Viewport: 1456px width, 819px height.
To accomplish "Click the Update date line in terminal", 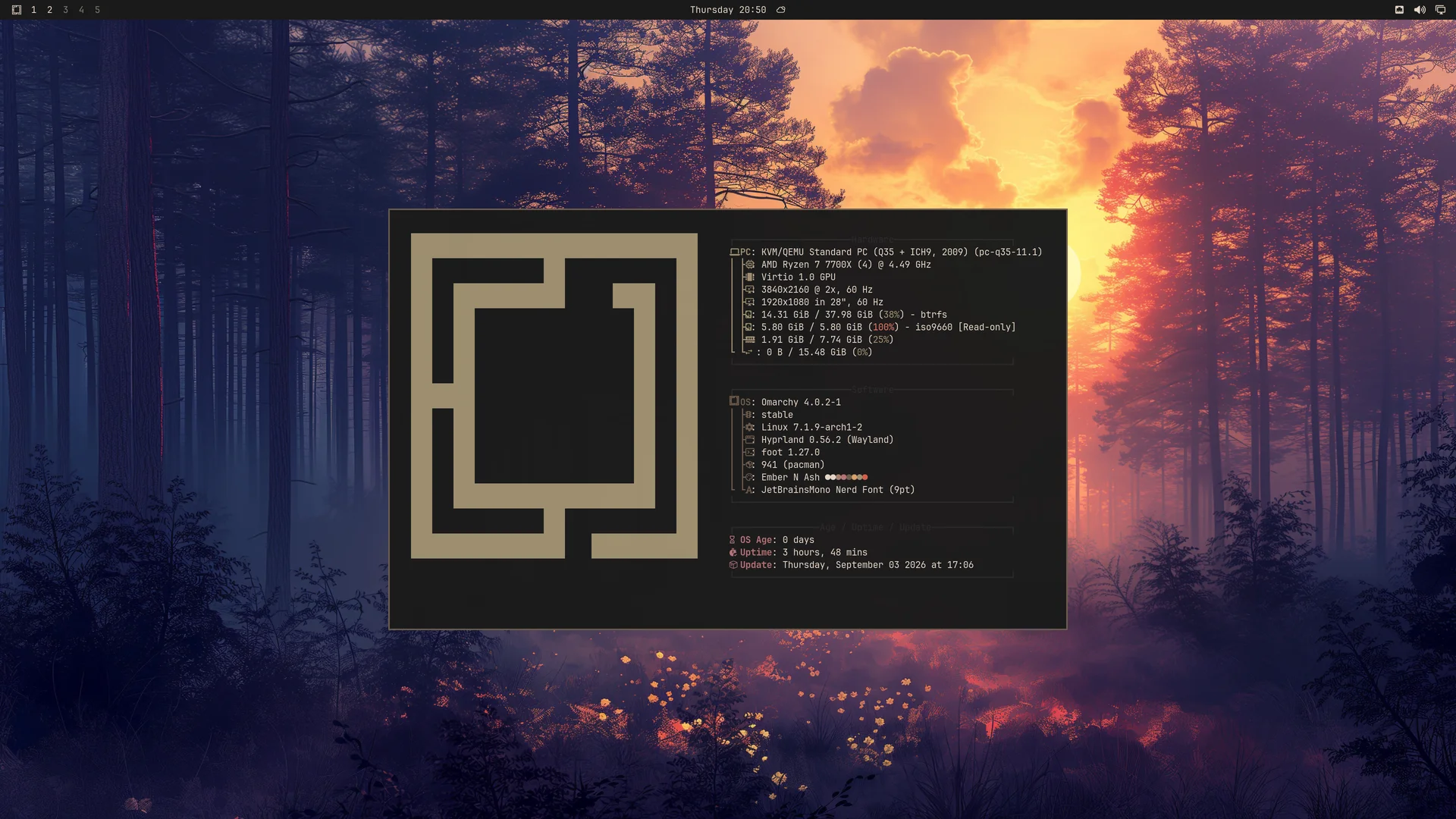I will [852, 565].
